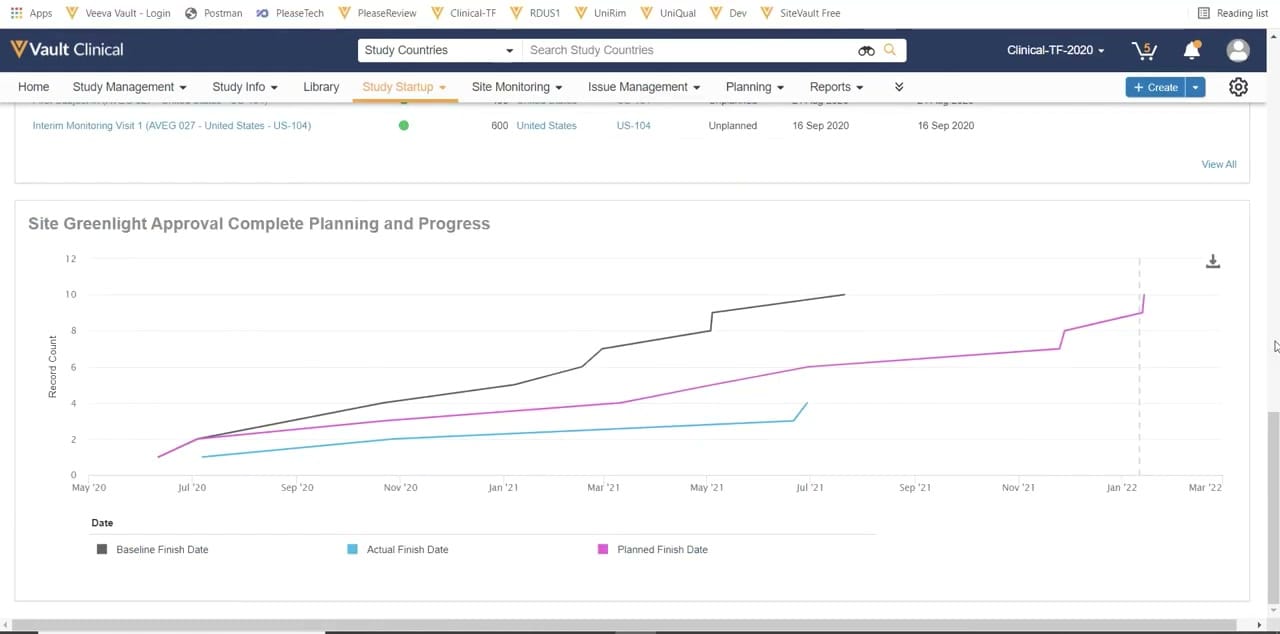Screen dimensions: 1280x634
Task: Expand the Study Info menu
Action: 245,87
